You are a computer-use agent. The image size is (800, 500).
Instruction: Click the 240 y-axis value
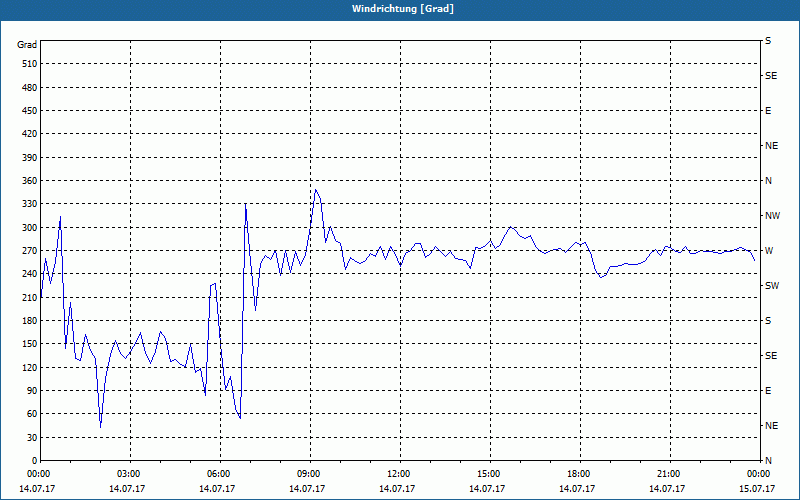click(x=30, y=274)
